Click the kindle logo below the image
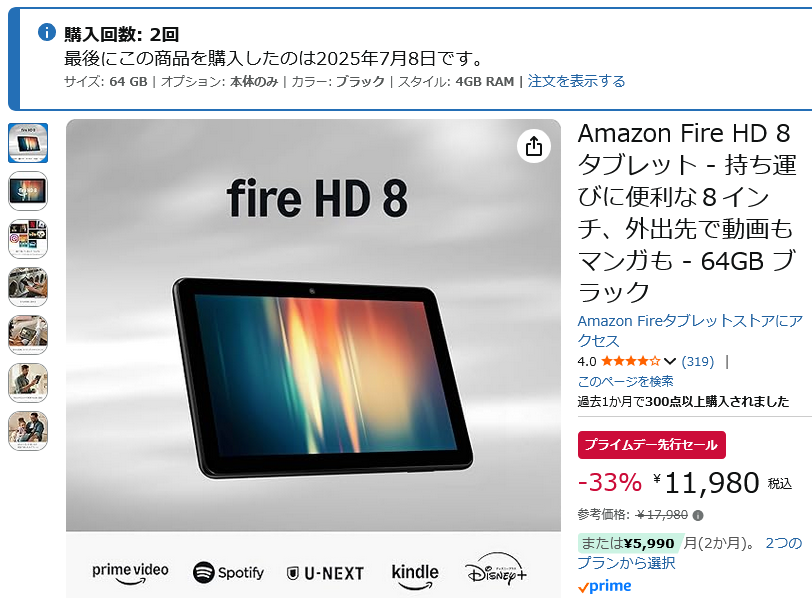Viewport: 812px width, 598px height. [415, 575]
